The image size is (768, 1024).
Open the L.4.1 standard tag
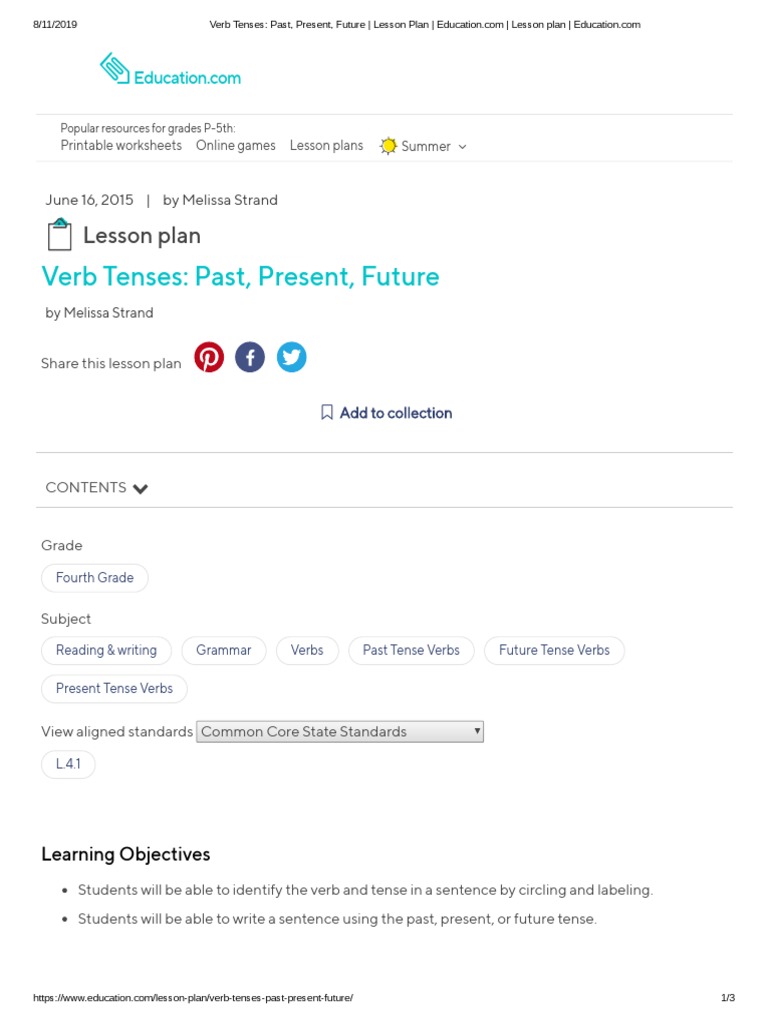[x=68, y=764]
